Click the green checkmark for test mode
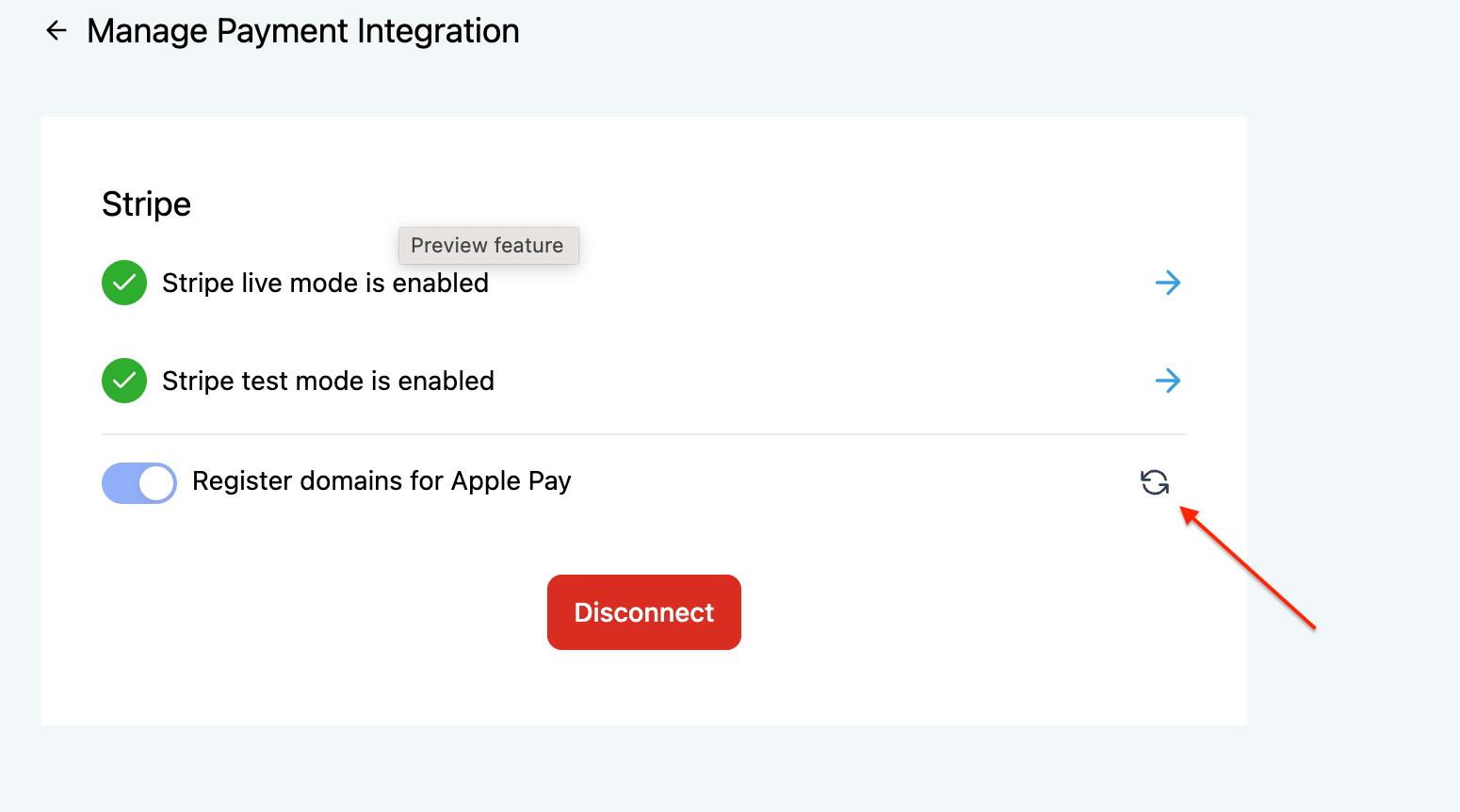Image resolution: width=1460 pixels, height=812 pixels. (x=124, y=381)
